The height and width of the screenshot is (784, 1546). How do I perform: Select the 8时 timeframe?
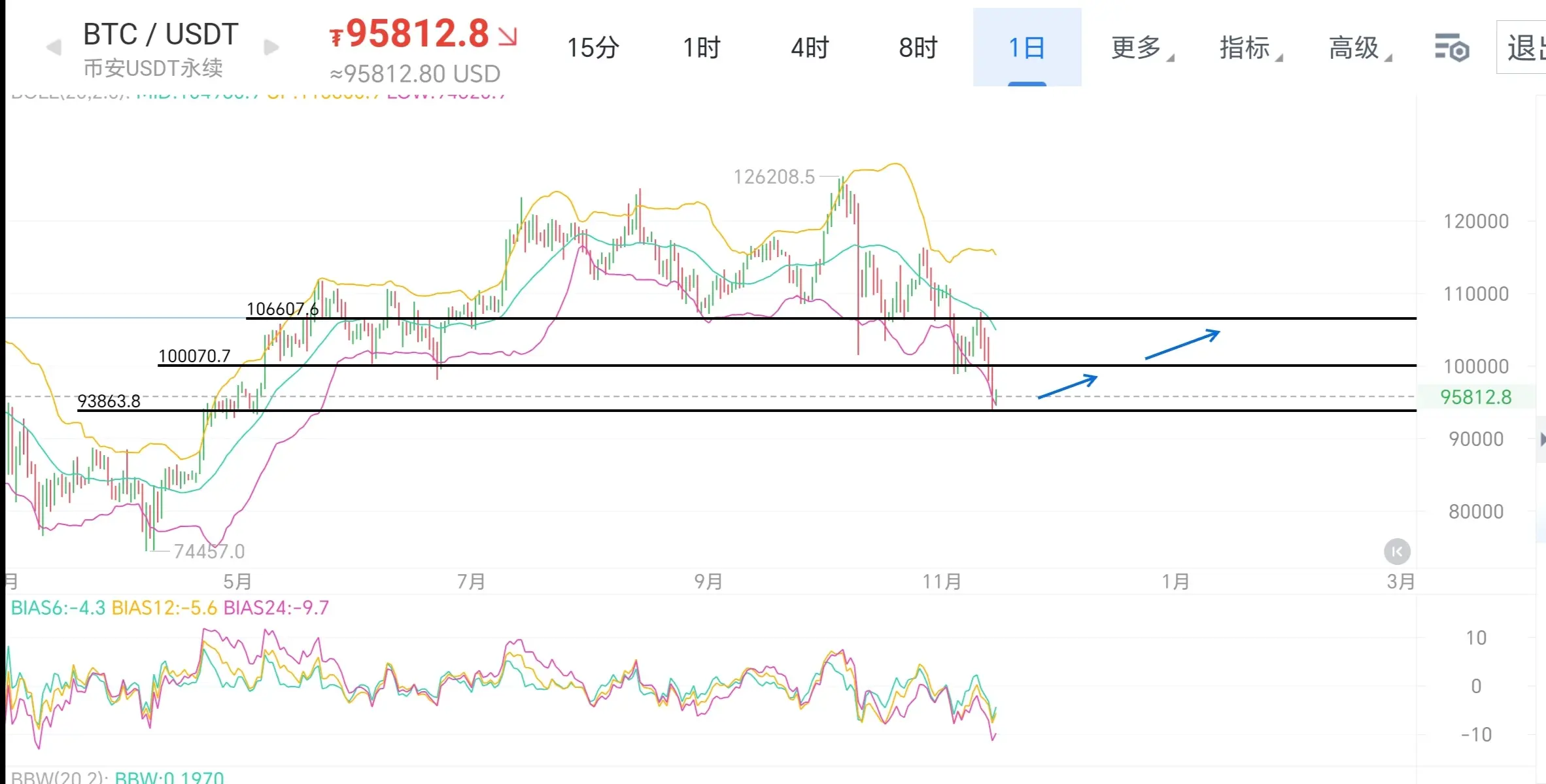click(918, 48)
